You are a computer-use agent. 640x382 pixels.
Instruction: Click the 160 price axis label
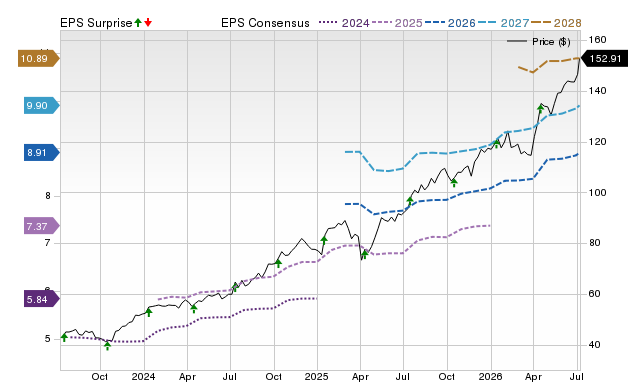(597, 40)
